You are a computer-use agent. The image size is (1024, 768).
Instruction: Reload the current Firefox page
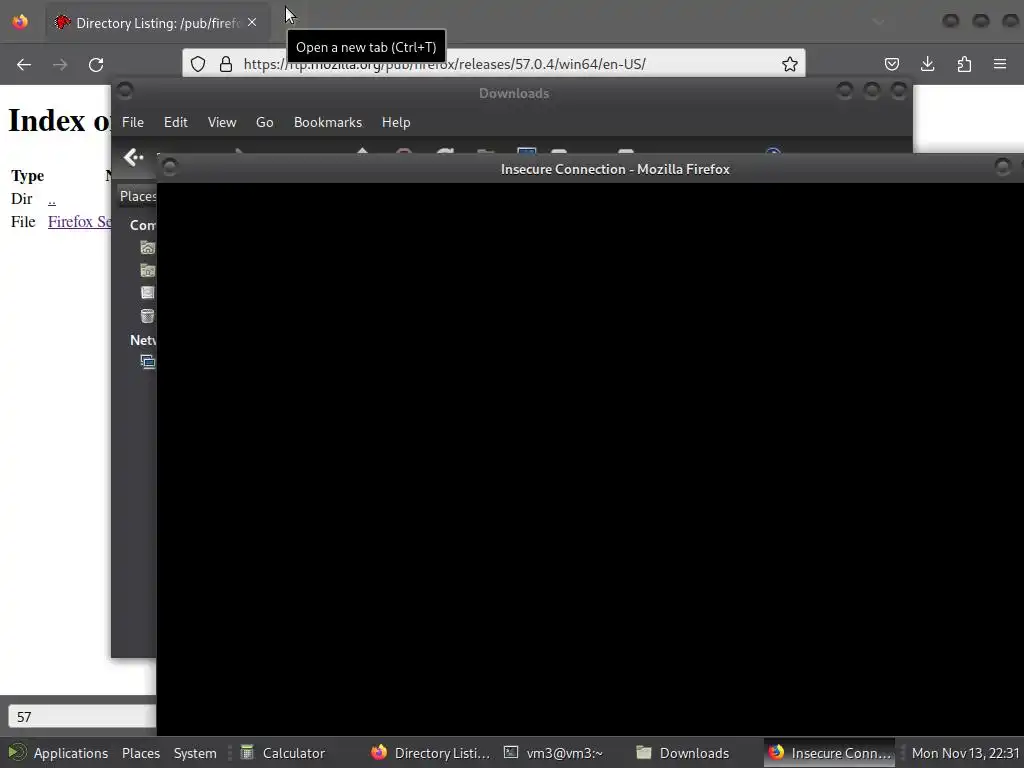tap(96, 64)
